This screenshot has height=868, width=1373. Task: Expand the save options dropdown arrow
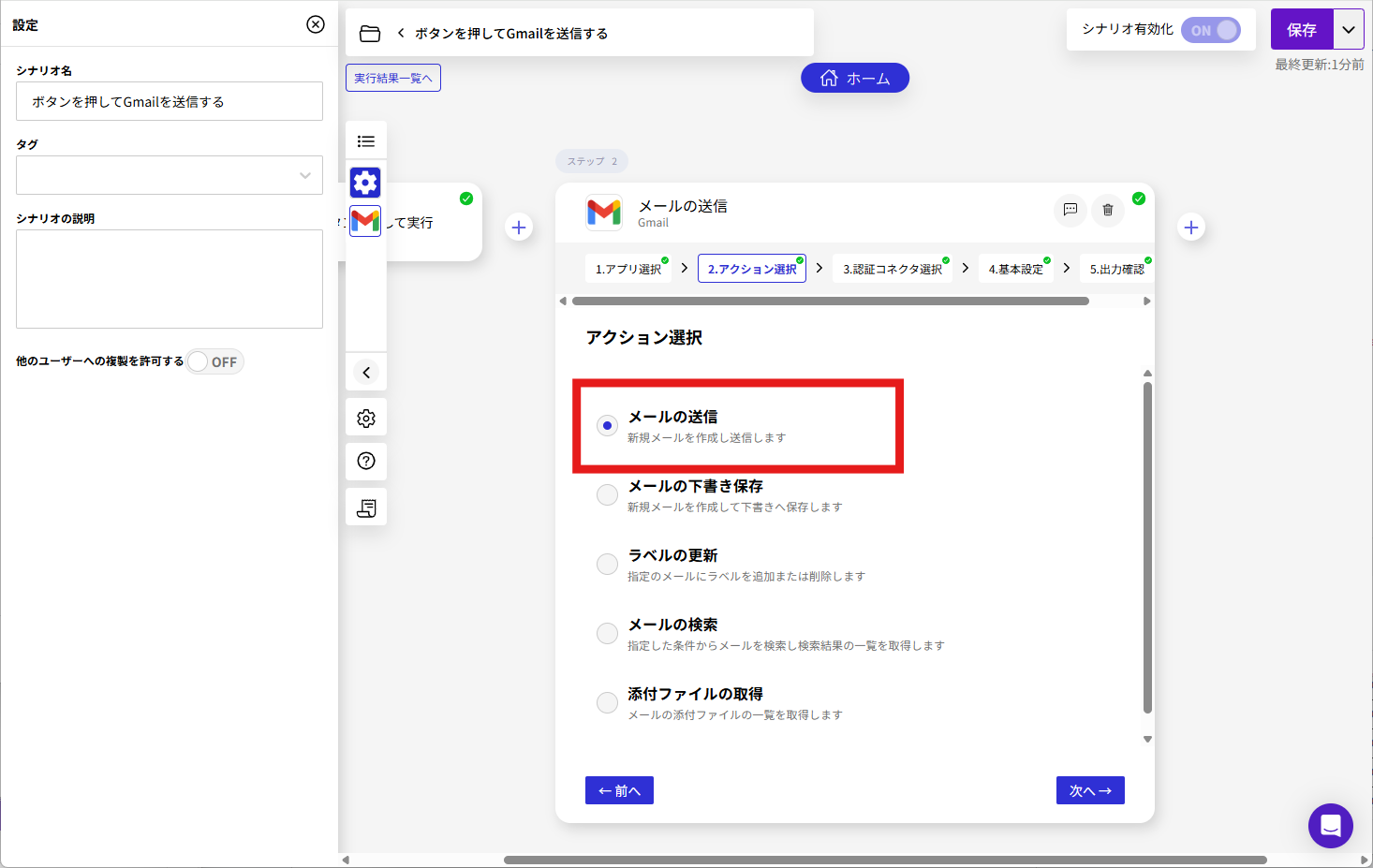[x=1349, y=30]
